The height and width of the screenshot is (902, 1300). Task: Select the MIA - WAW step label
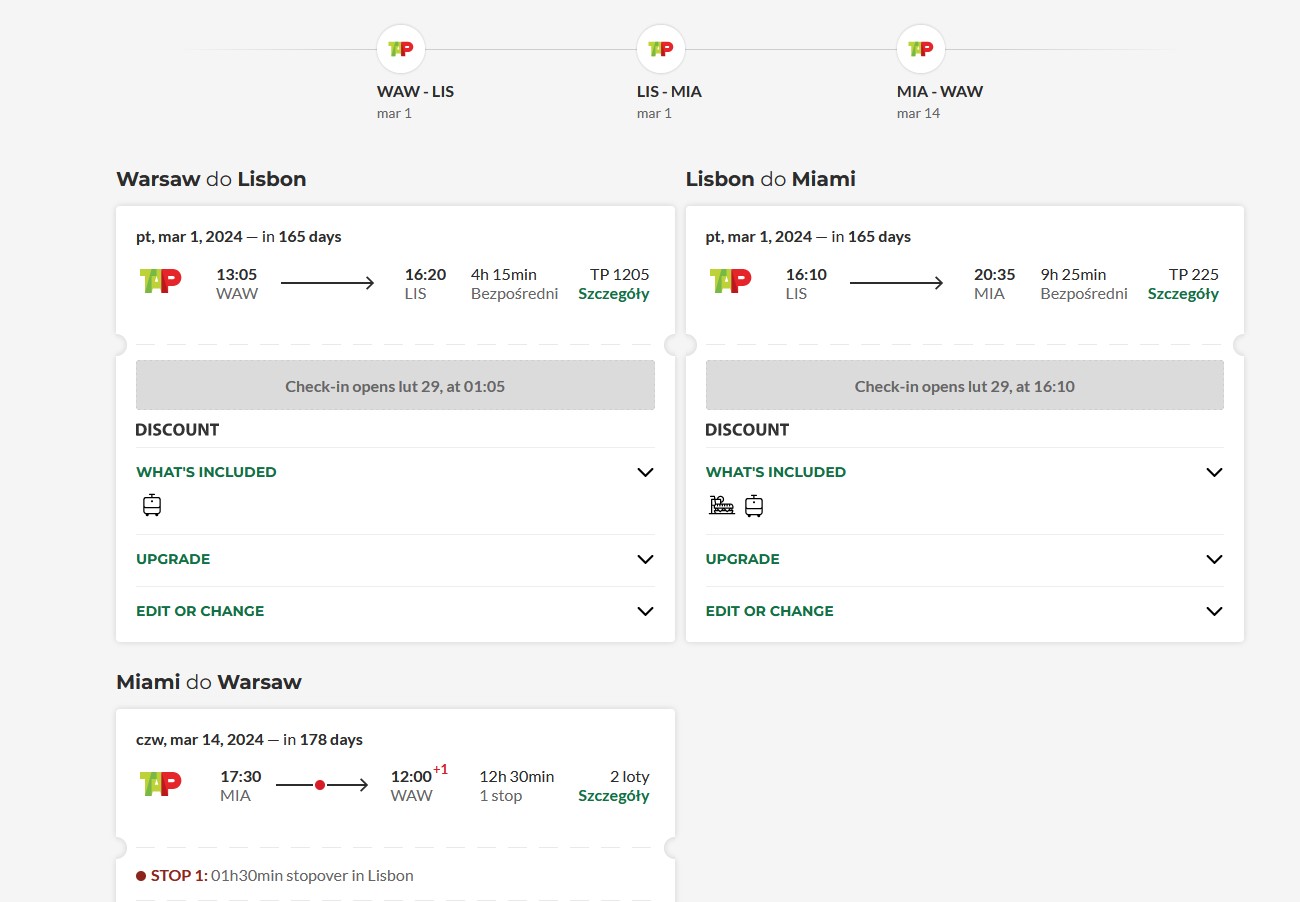click(x=940, y=91)
